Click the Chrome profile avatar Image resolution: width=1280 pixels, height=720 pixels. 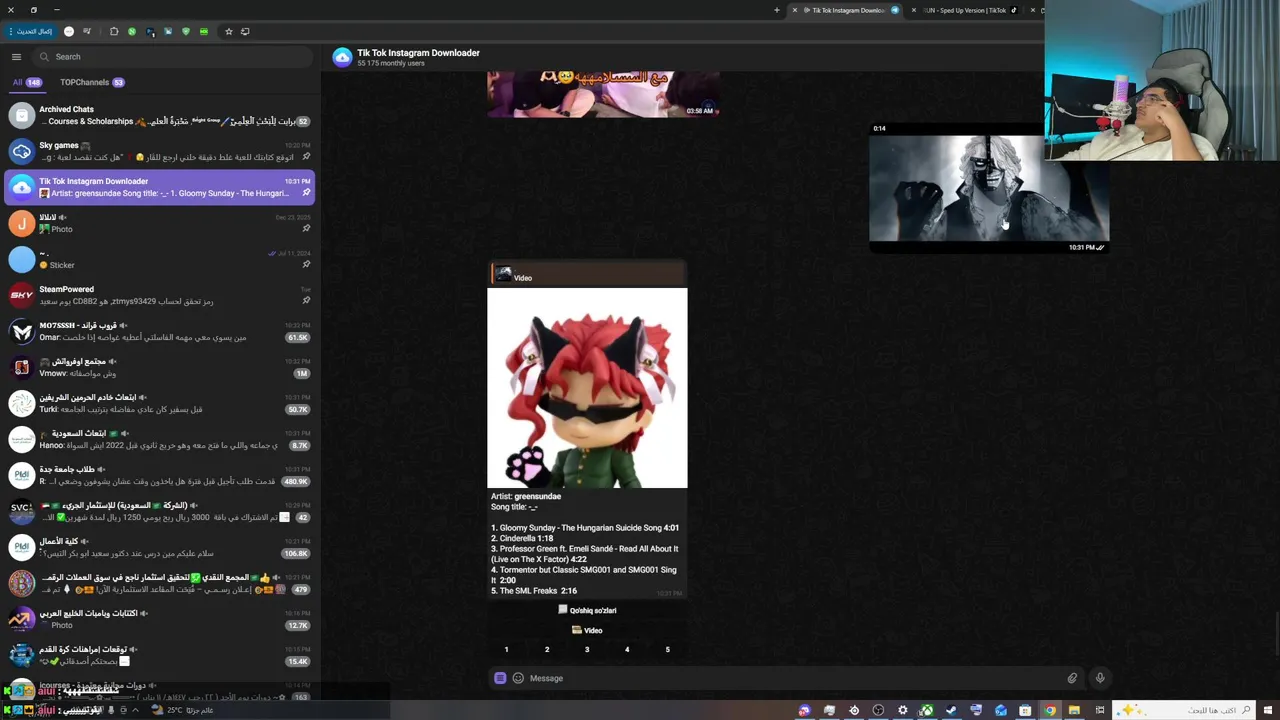pyautogui.click(x=69, y=31)
